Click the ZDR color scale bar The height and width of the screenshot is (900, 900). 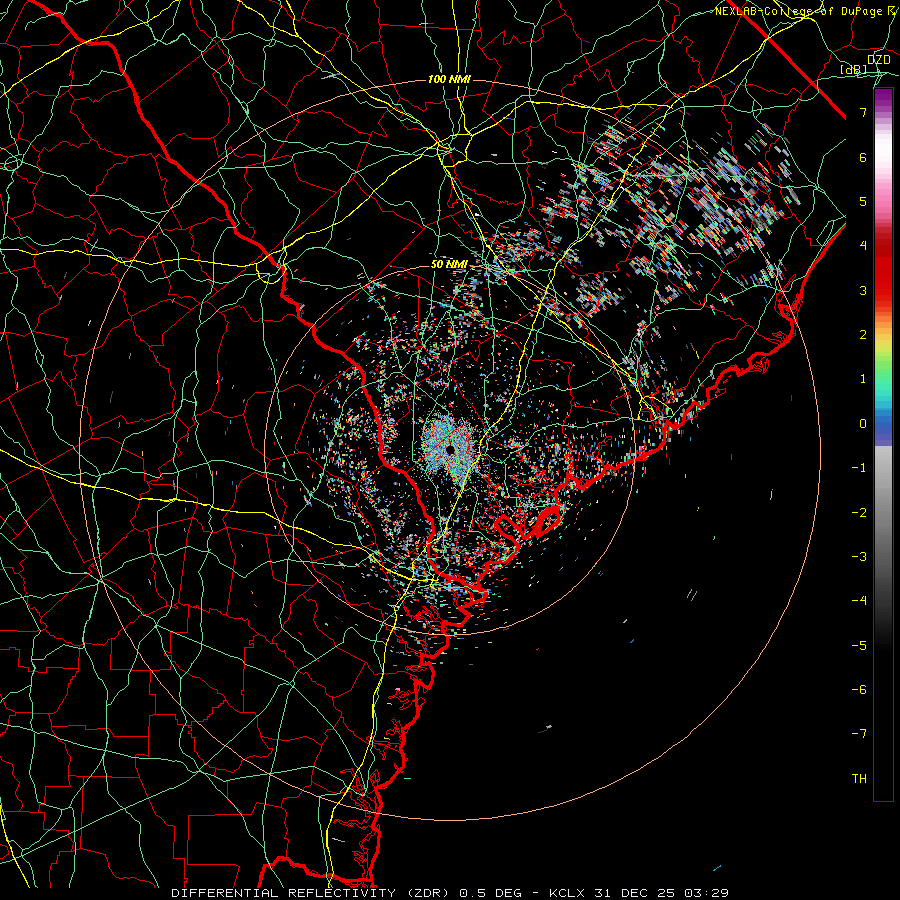[883, 444]
